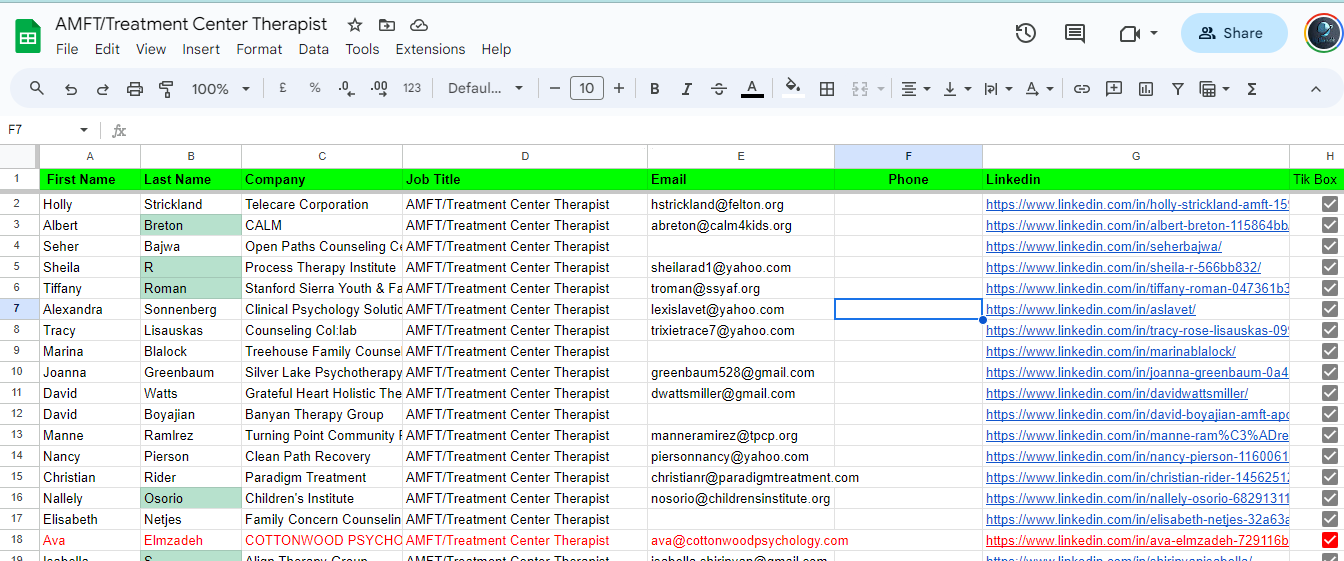The image size is (1344, 561).
Task: Apply strikethrough formatting
Action: click(x=719, y=89)
